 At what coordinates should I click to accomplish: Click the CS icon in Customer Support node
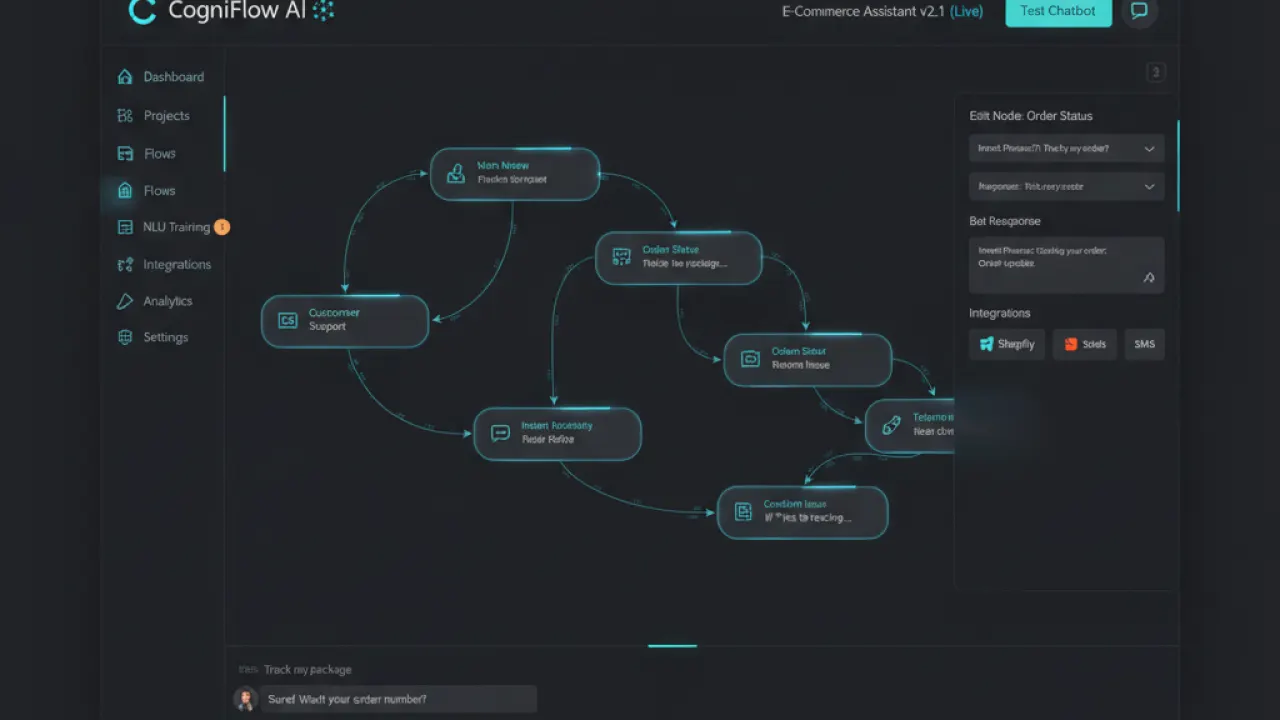tap(288, 321)
